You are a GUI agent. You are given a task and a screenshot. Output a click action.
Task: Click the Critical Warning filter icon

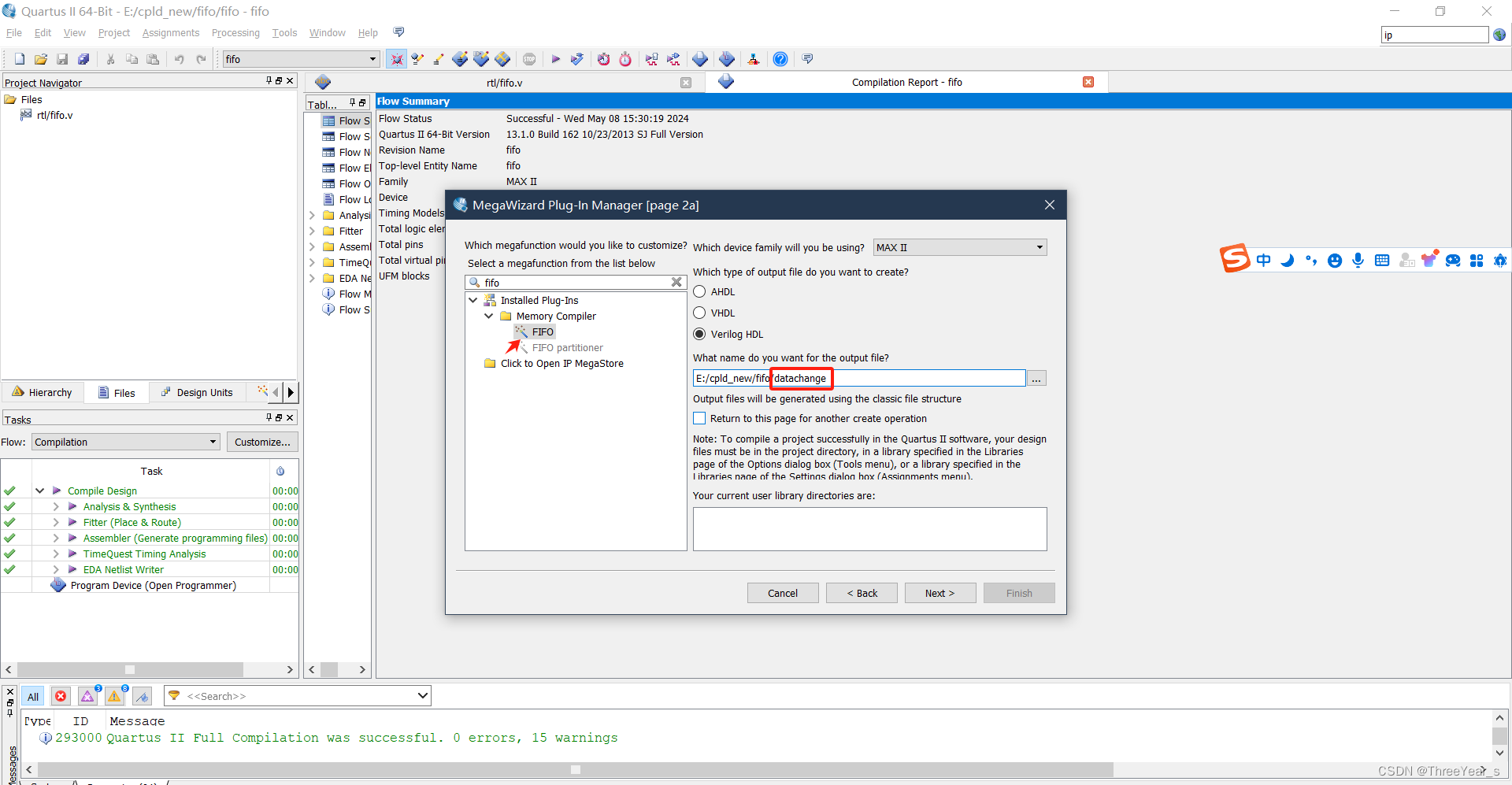[x=88, y=696]
